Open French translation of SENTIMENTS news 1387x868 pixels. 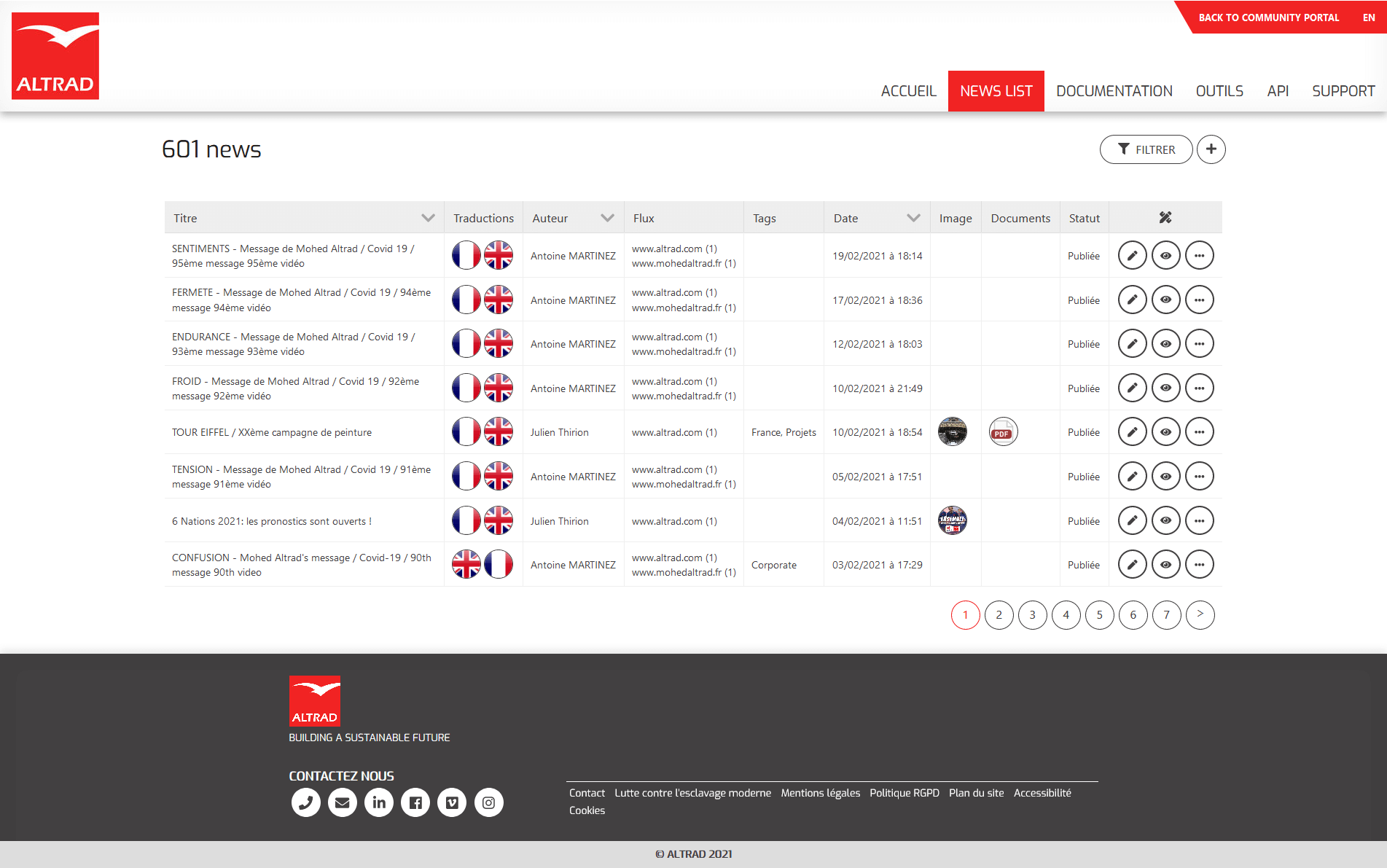pos(466,256)
